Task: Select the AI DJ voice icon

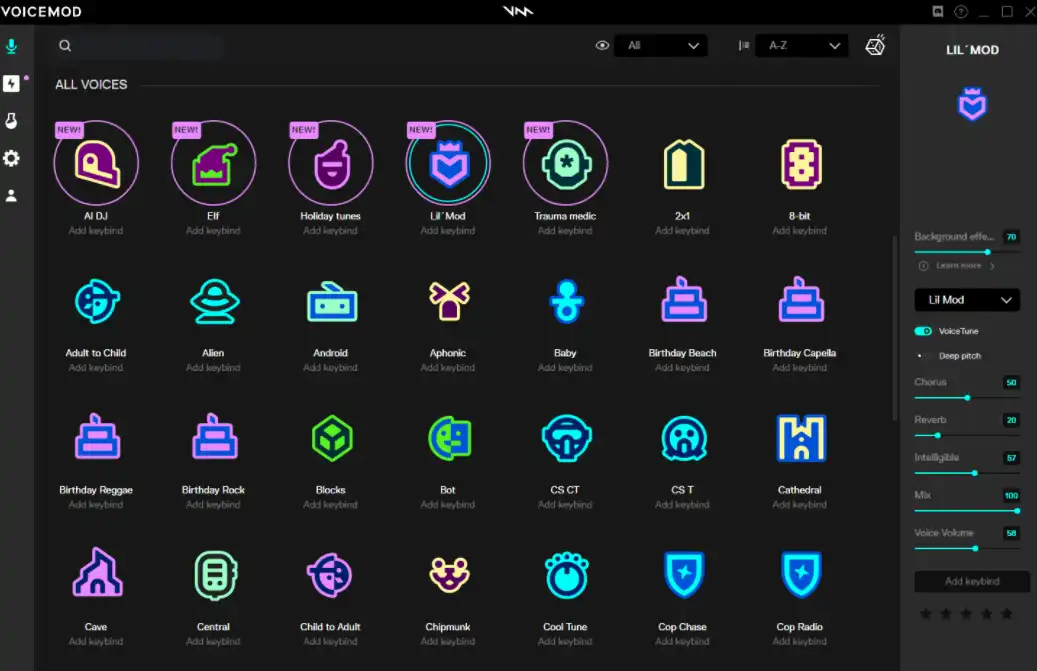Action: point(96,163)
